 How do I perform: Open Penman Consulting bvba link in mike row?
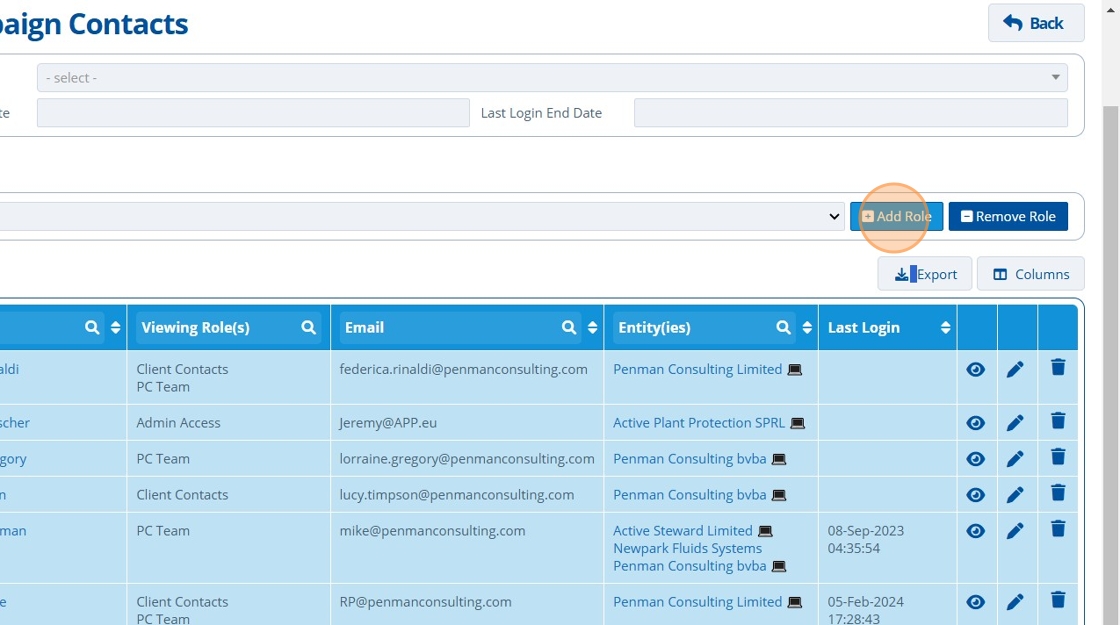point(689,566)
